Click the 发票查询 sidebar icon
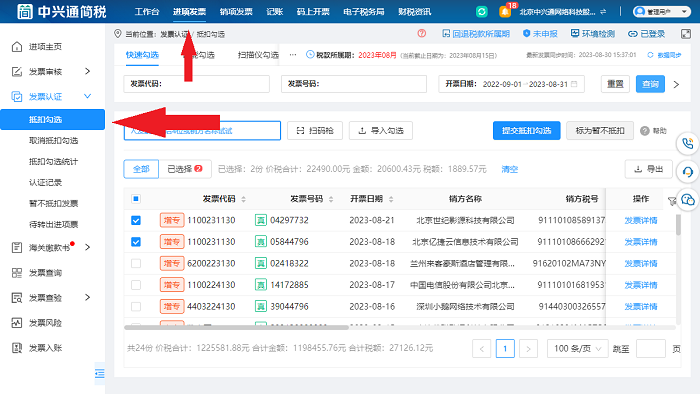The height and width of the screenshot is (394, 700). [17, 273]
